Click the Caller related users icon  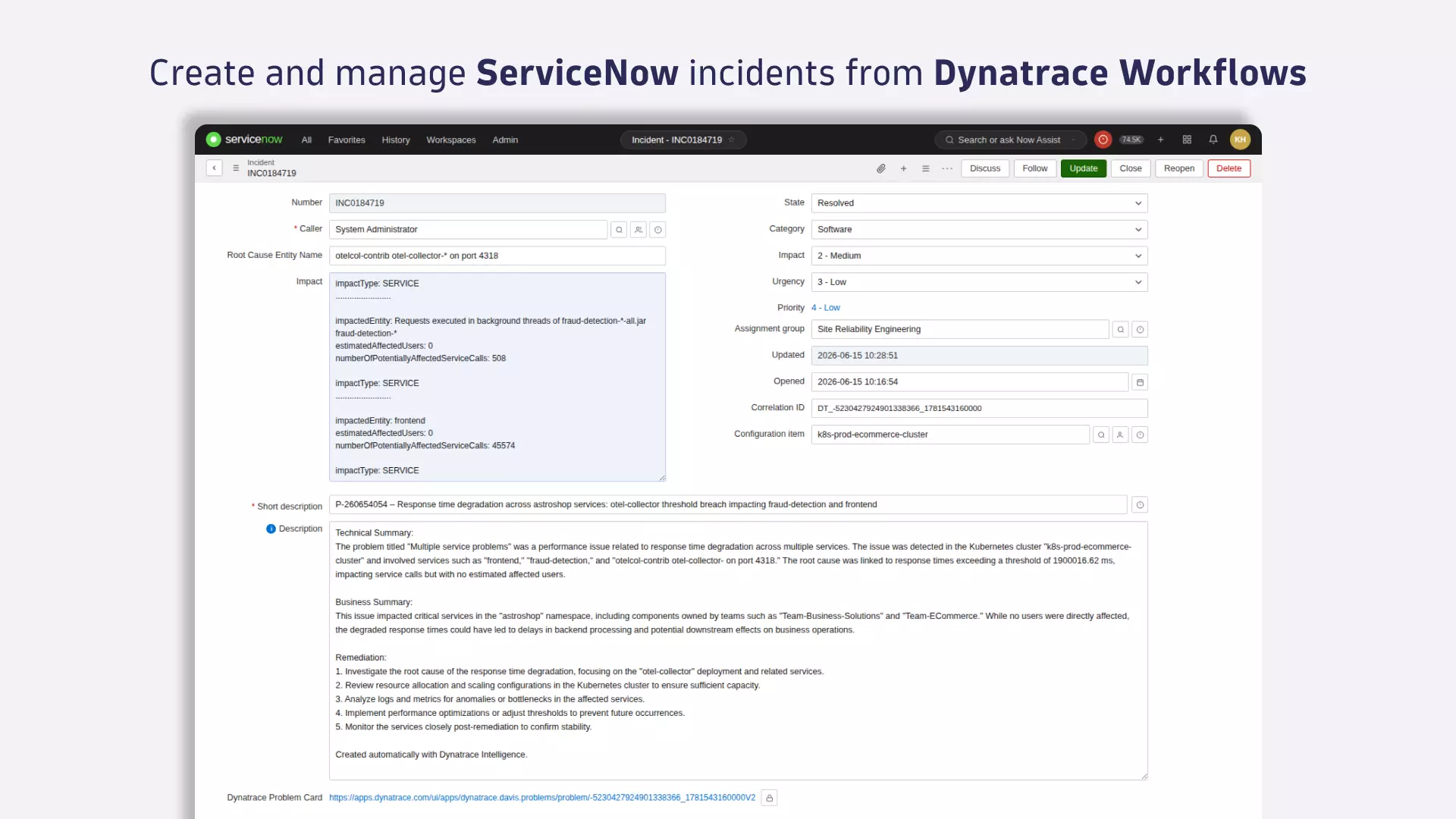(639, 230)
